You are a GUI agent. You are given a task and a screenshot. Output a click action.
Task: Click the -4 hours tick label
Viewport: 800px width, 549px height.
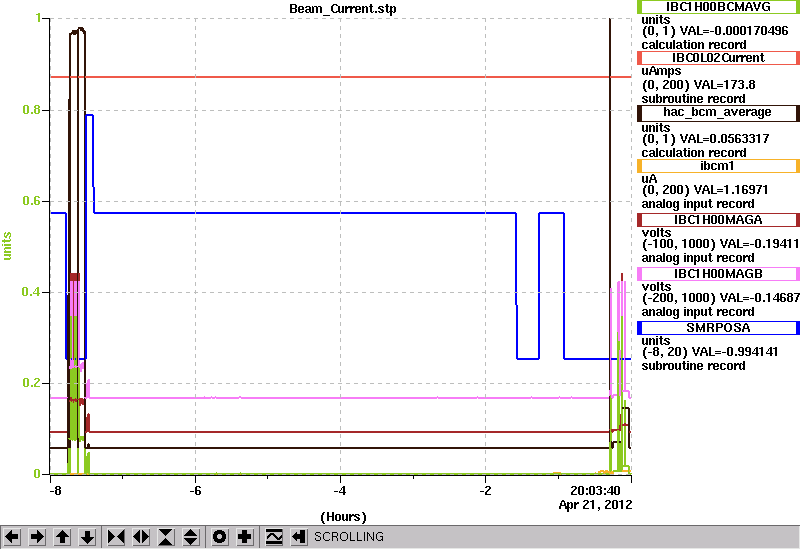coord(340,491)
